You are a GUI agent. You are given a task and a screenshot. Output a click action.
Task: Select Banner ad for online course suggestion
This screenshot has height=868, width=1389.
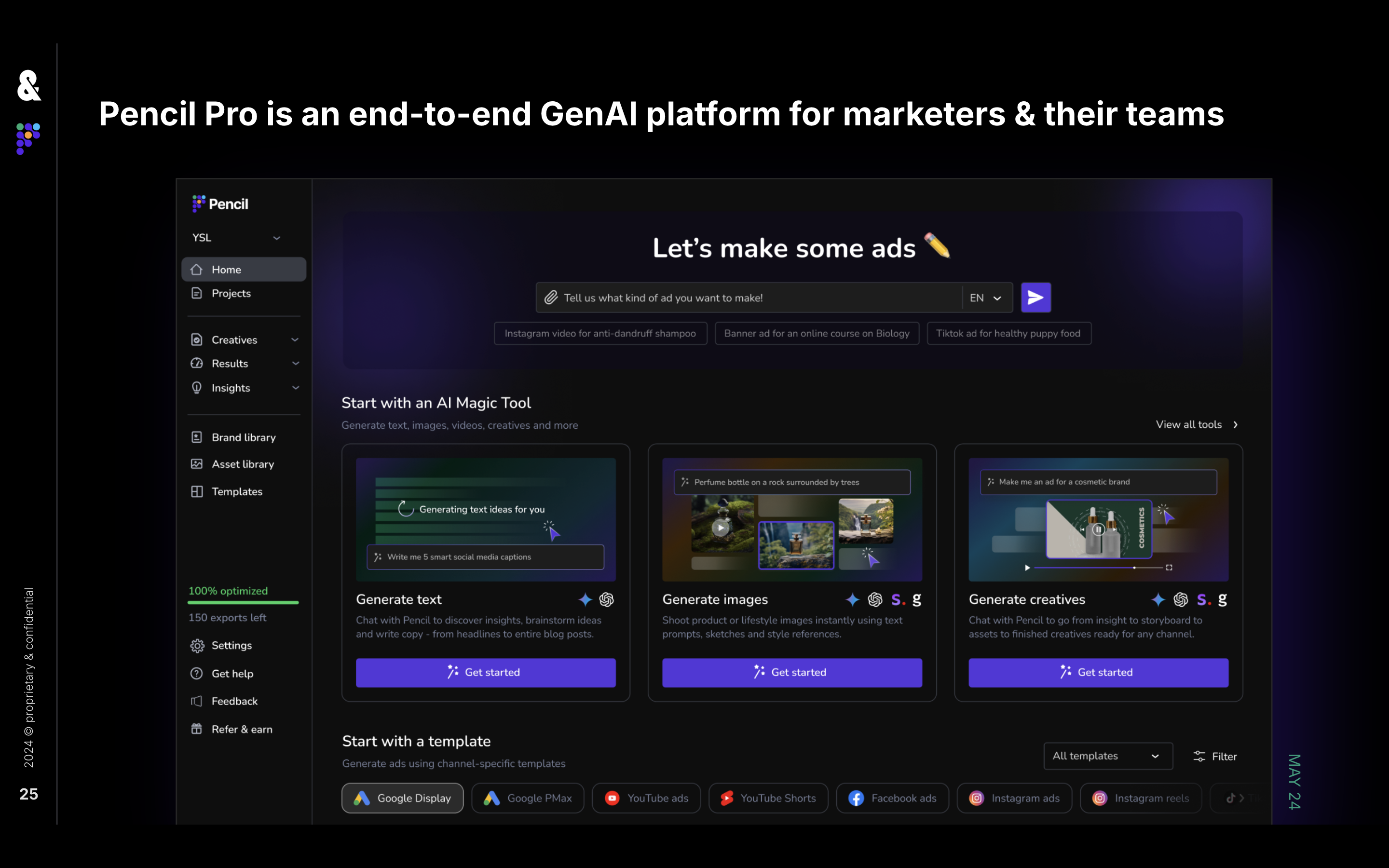point(817,334)
